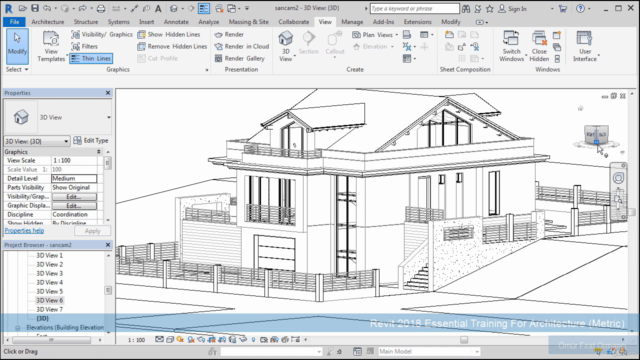This screenshot has height=360, width=640.
Task: Open the Help question mark
Action: [x=580, y=9]
